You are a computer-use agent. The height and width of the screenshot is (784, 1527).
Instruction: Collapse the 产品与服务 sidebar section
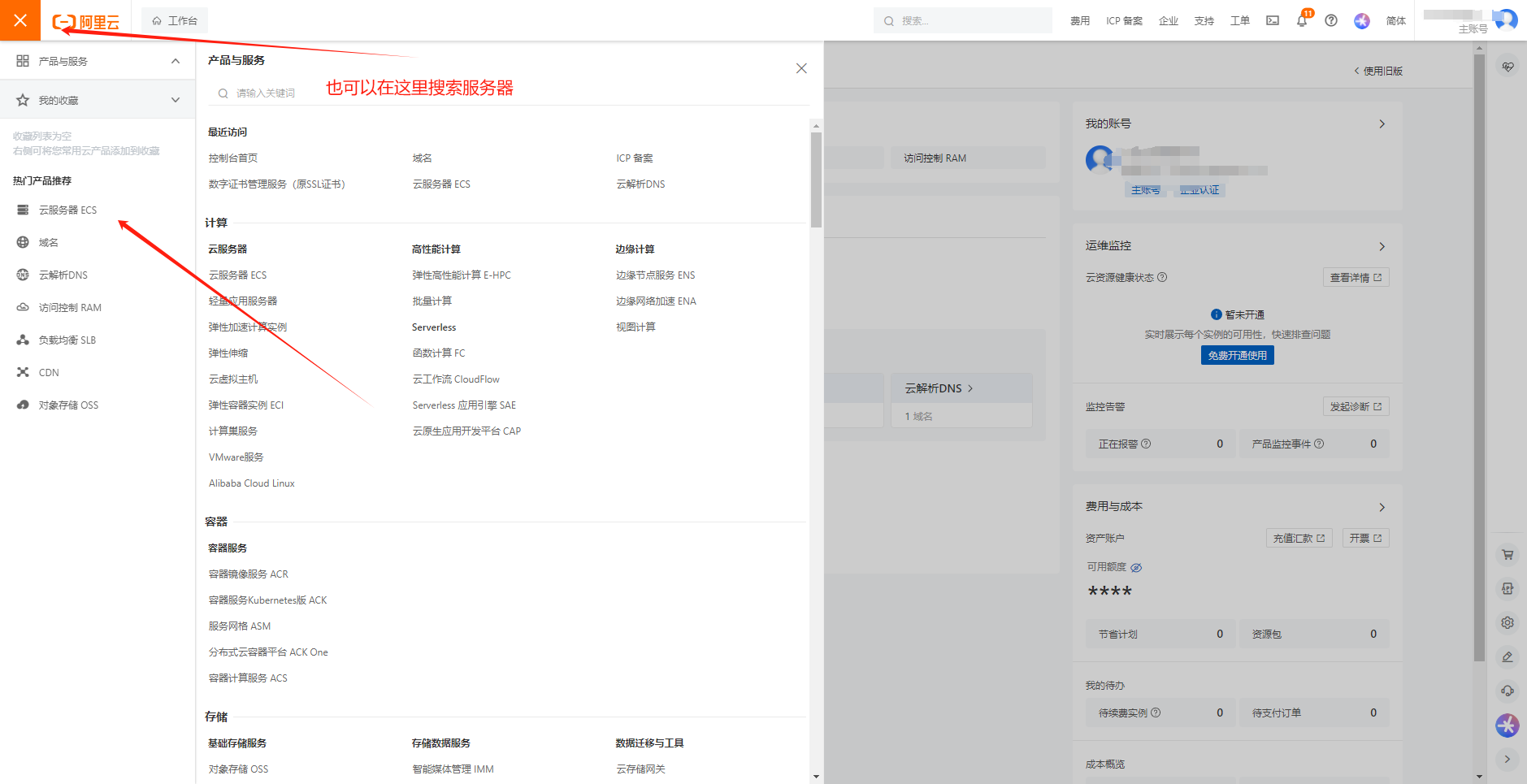pos(175,60)
